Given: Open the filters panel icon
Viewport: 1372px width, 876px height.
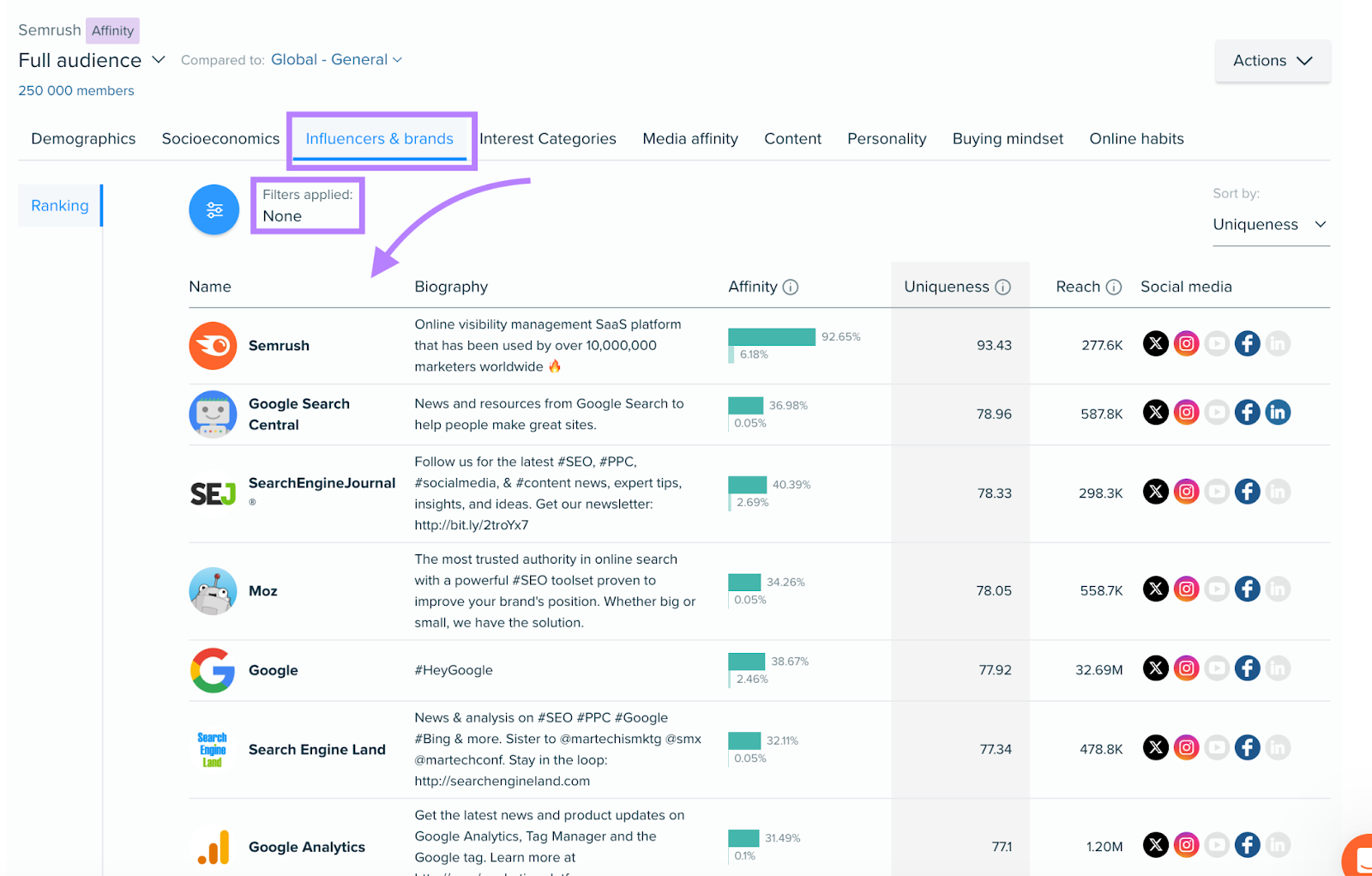Looking at the screenshot, I should [213, 208].
